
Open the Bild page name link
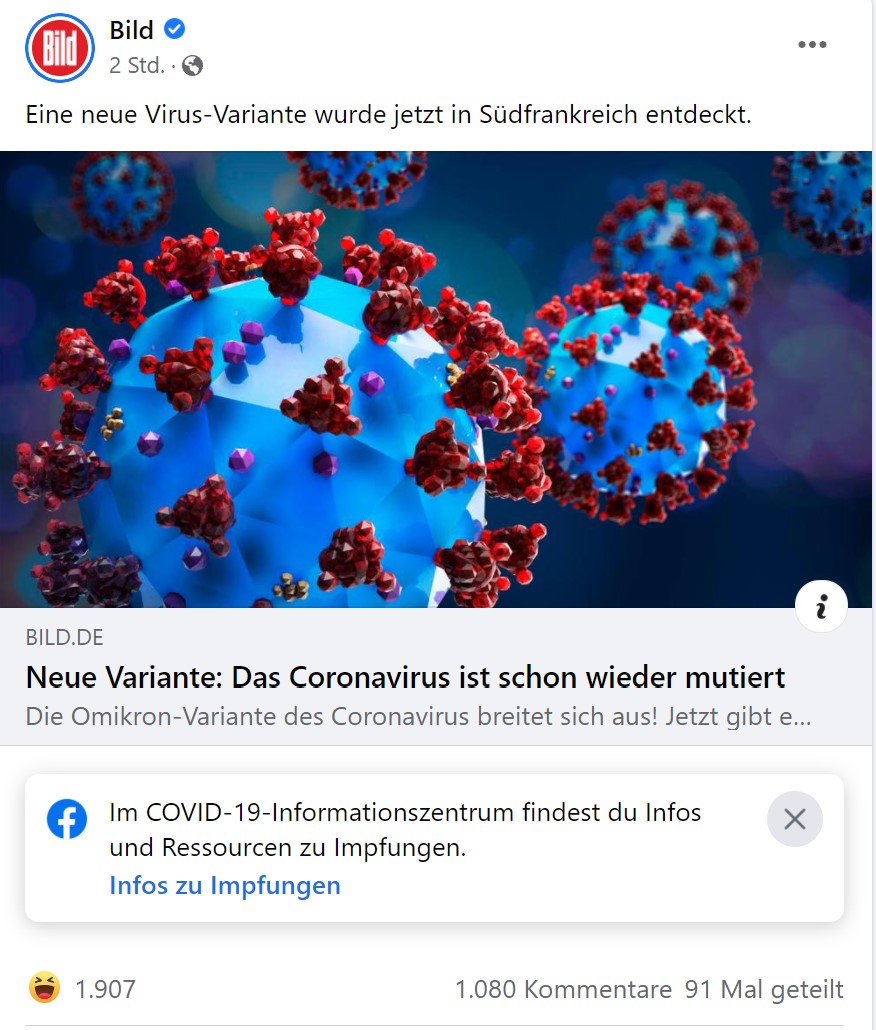(131, 30)
